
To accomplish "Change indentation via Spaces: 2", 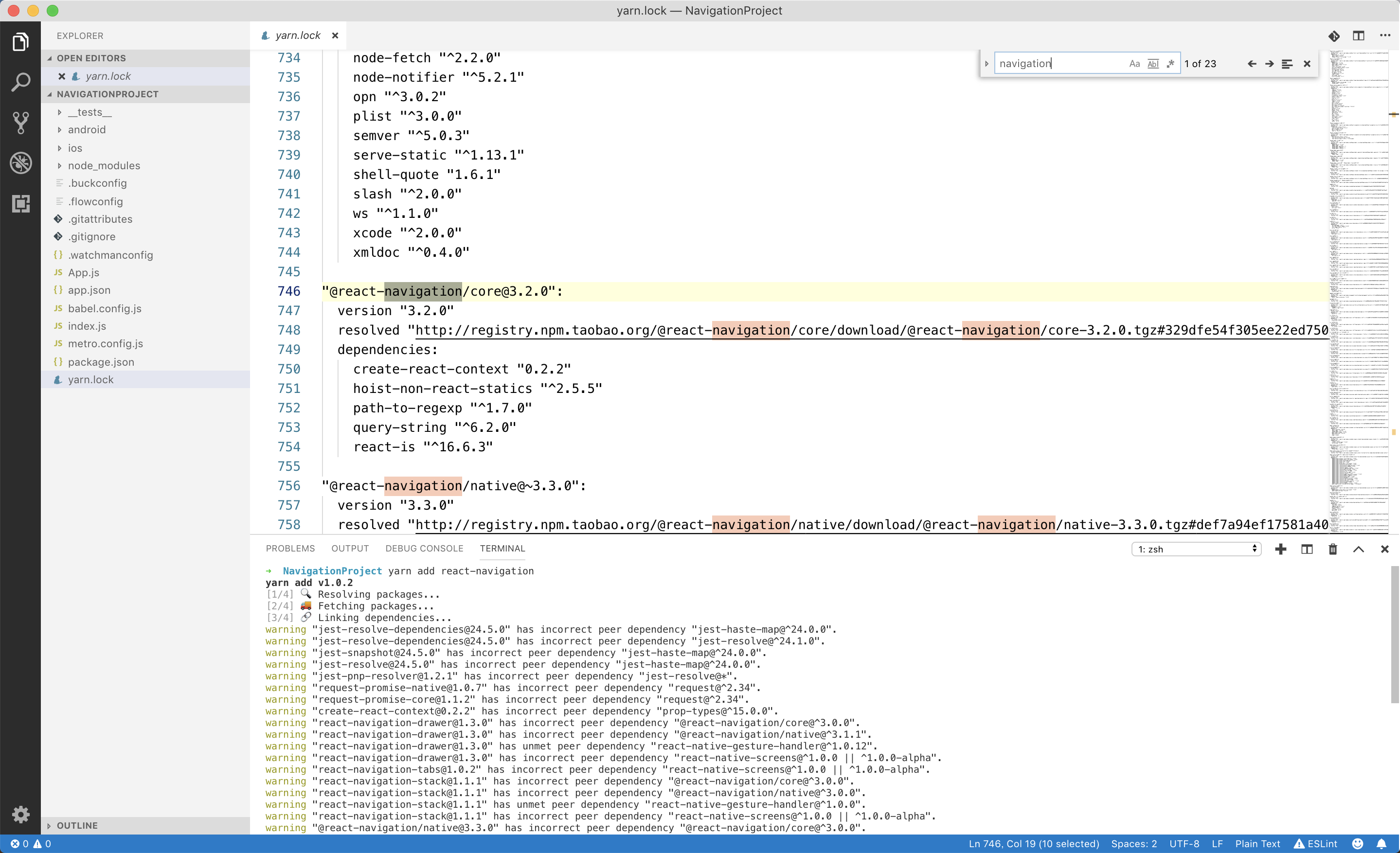I will tap(1133, 844).
